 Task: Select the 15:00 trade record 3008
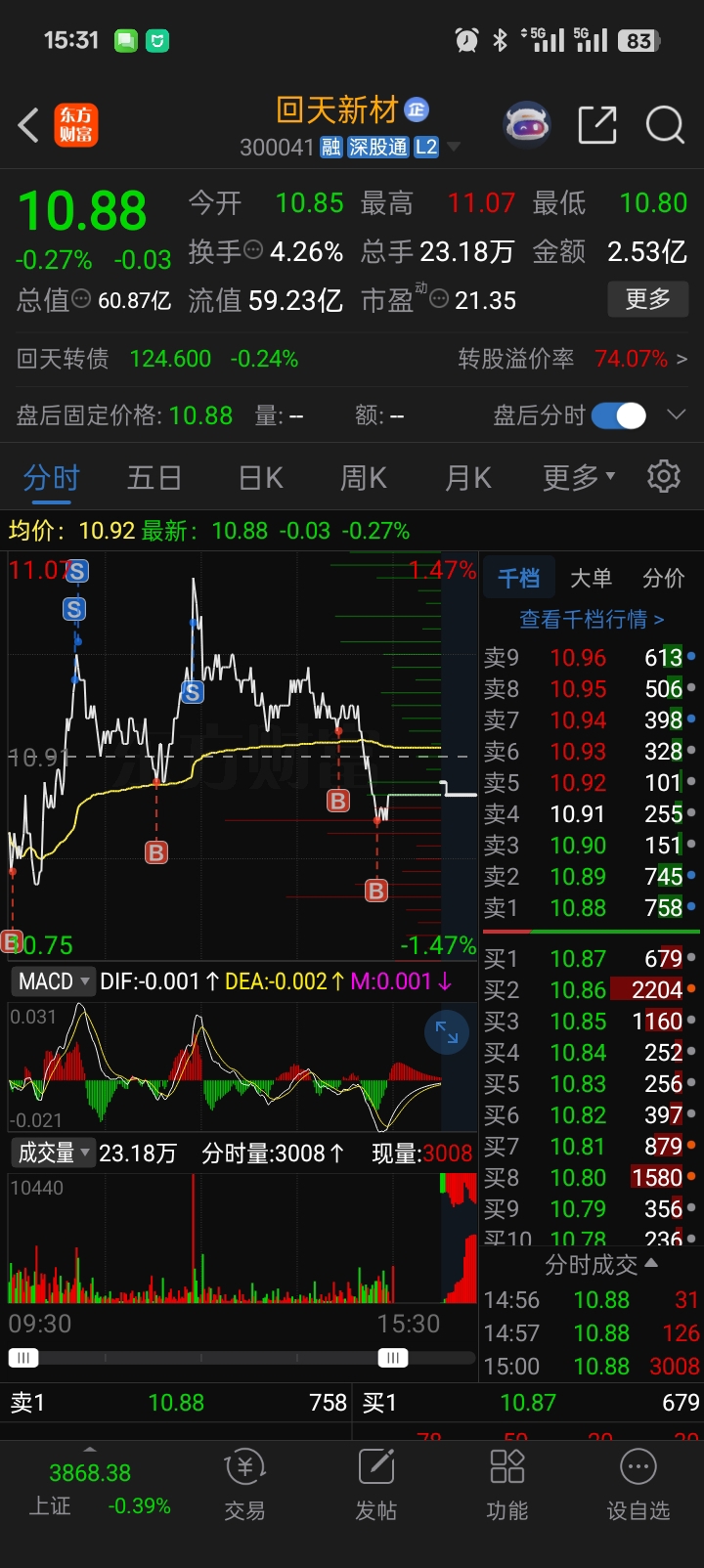[x=592, y=1367]
